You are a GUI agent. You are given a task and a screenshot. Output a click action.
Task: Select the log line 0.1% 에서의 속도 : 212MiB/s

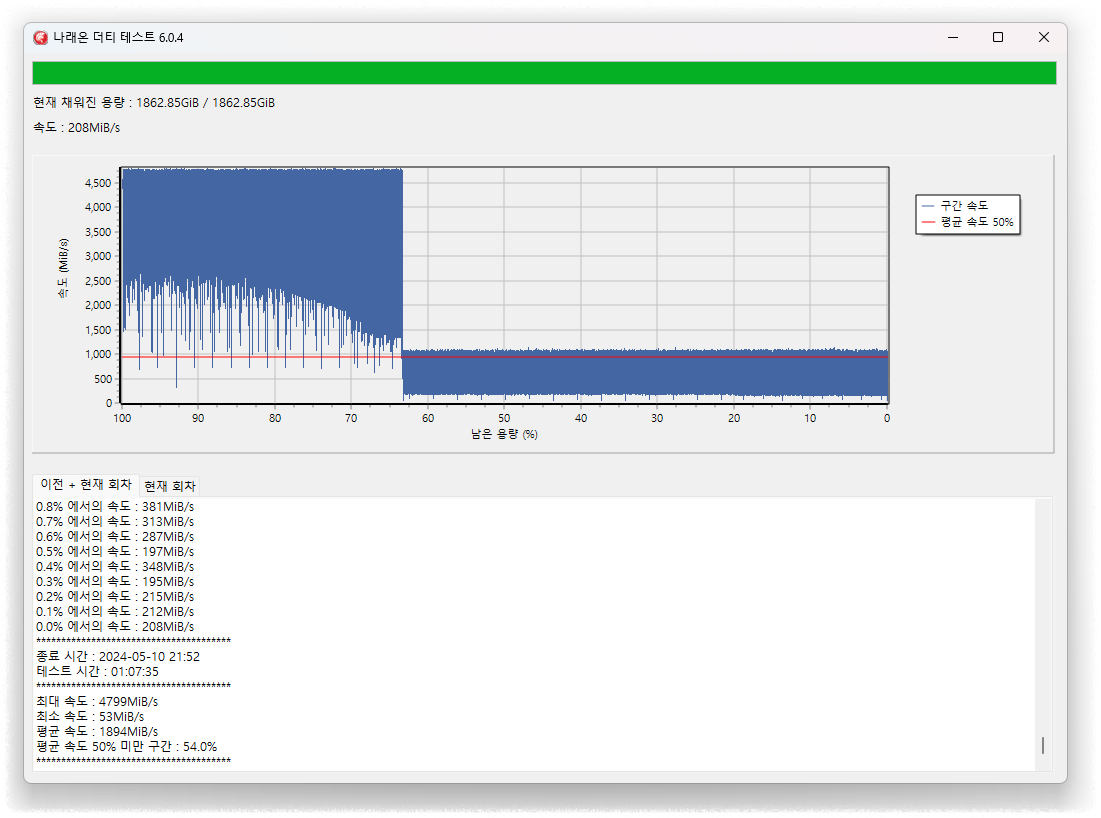[x=115, y=612]
